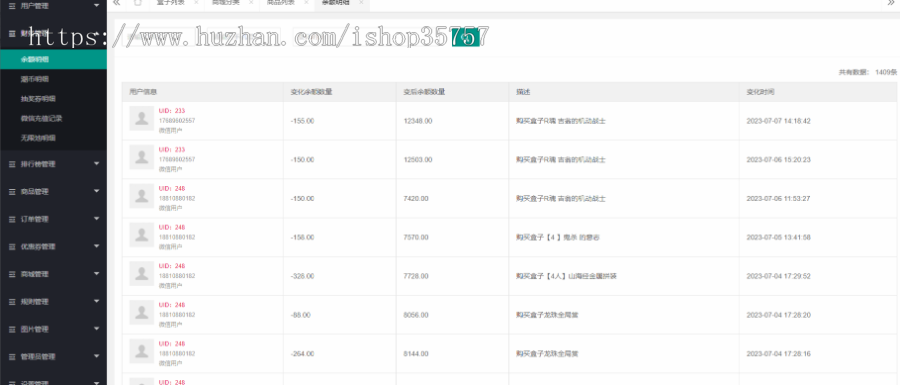The height and width of the screenshot is (385, 900).
Task: Expand the 图片管理 menu arrow
Action: coord(96,329)
